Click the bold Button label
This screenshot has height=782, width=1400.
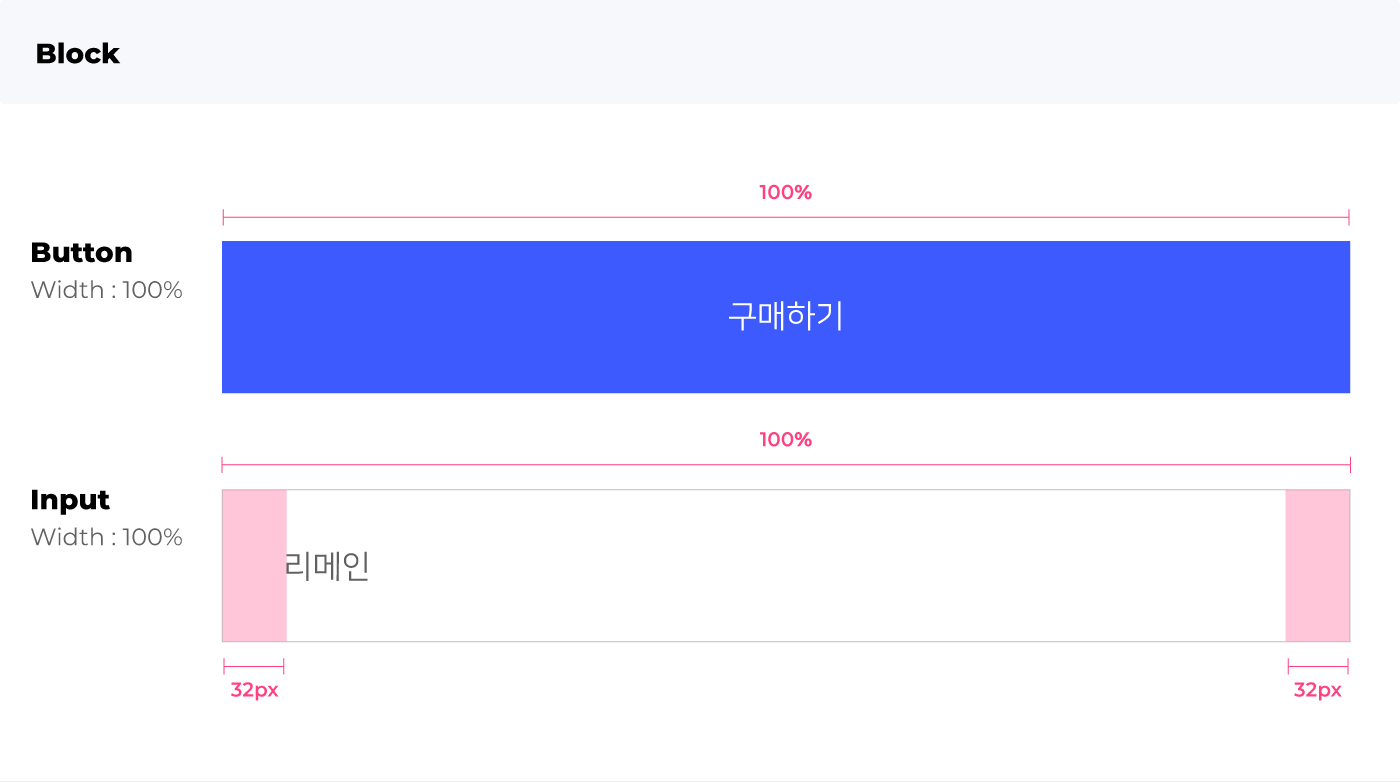click(82, 252)
